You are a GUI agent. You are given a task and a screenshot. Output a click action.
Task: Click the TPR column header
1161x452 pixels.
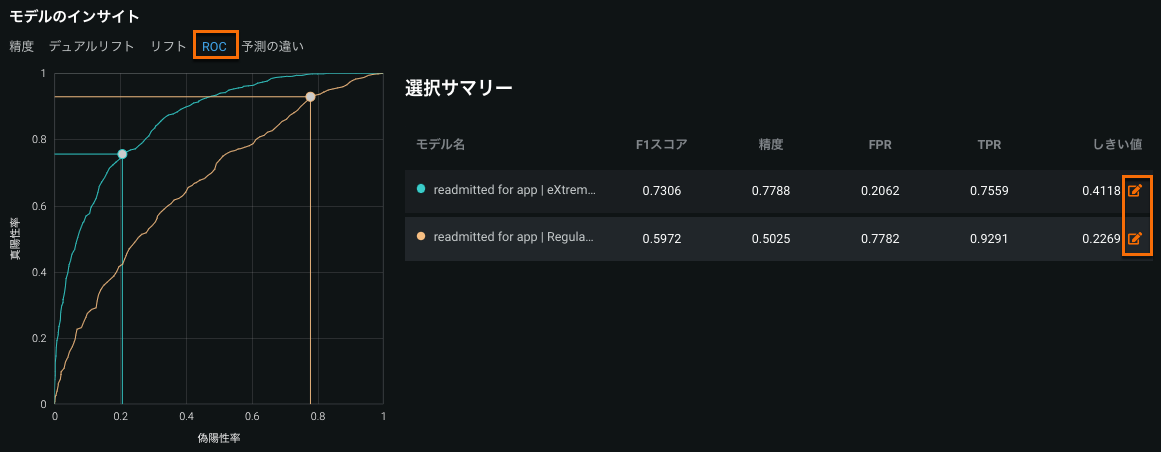click(x=989, y=145)
